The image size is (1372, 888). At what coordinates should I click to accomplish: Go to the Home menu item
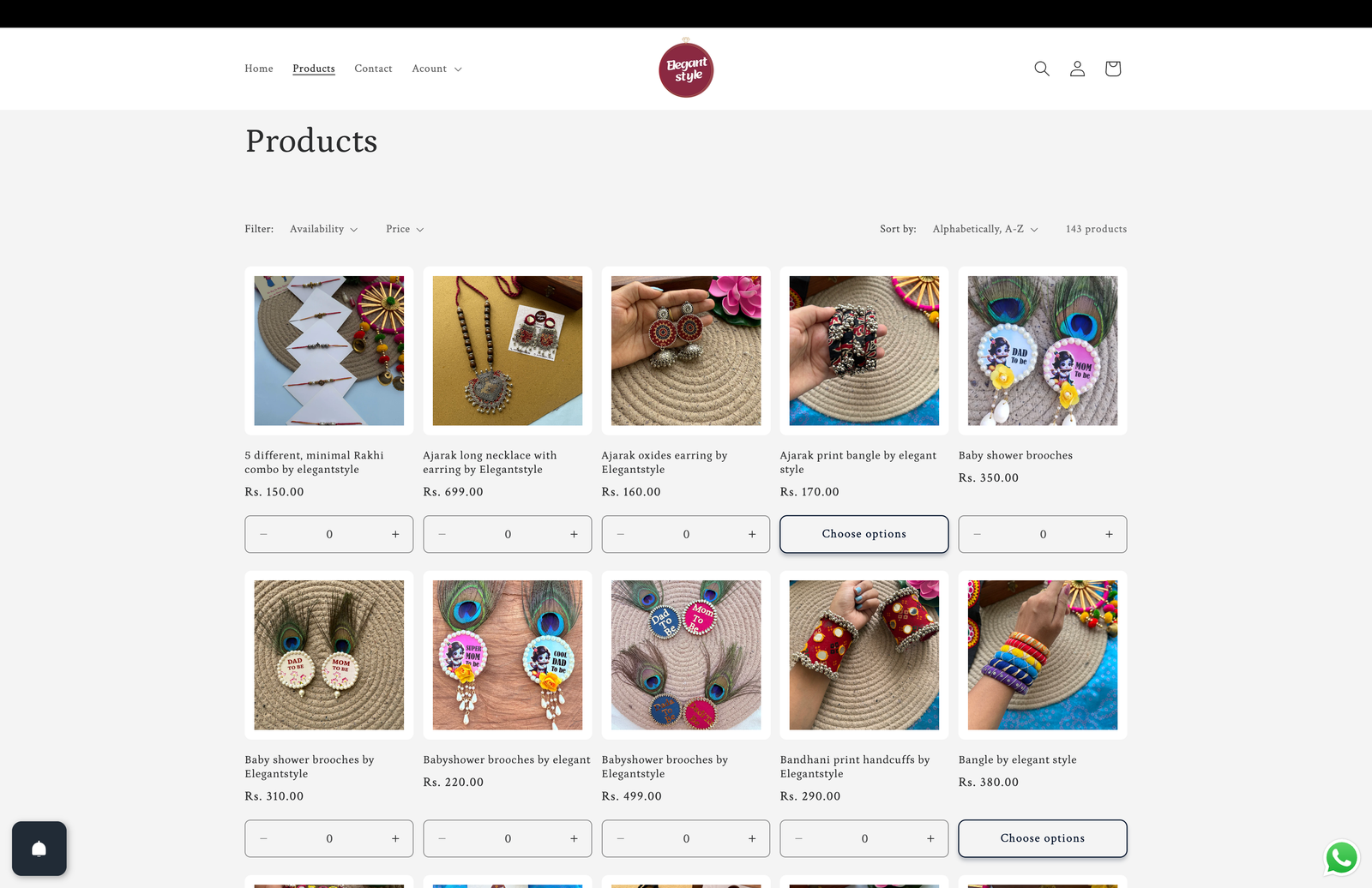[x=259, y=69]
